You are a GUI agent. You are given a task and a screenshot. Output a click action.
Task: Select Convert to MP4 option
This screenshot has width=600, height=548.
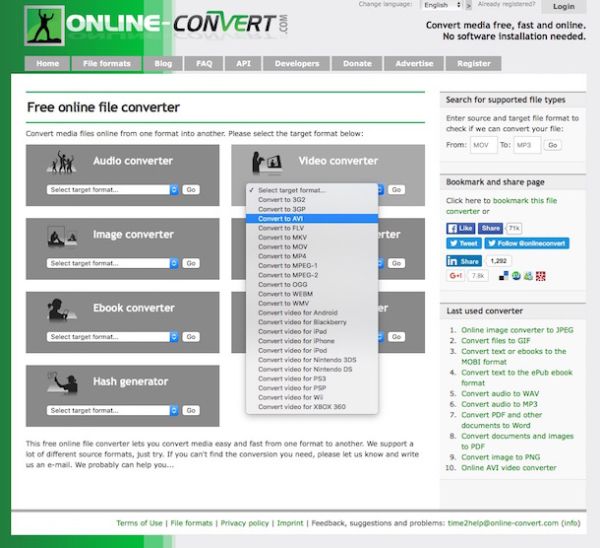(x=312, y=256)
